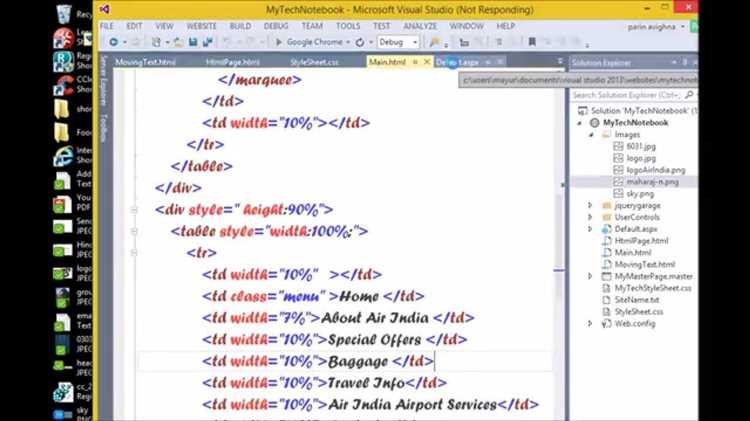Select Main.html in Solution Explorer
750x421 pixels.
click(x=633, y=252)
